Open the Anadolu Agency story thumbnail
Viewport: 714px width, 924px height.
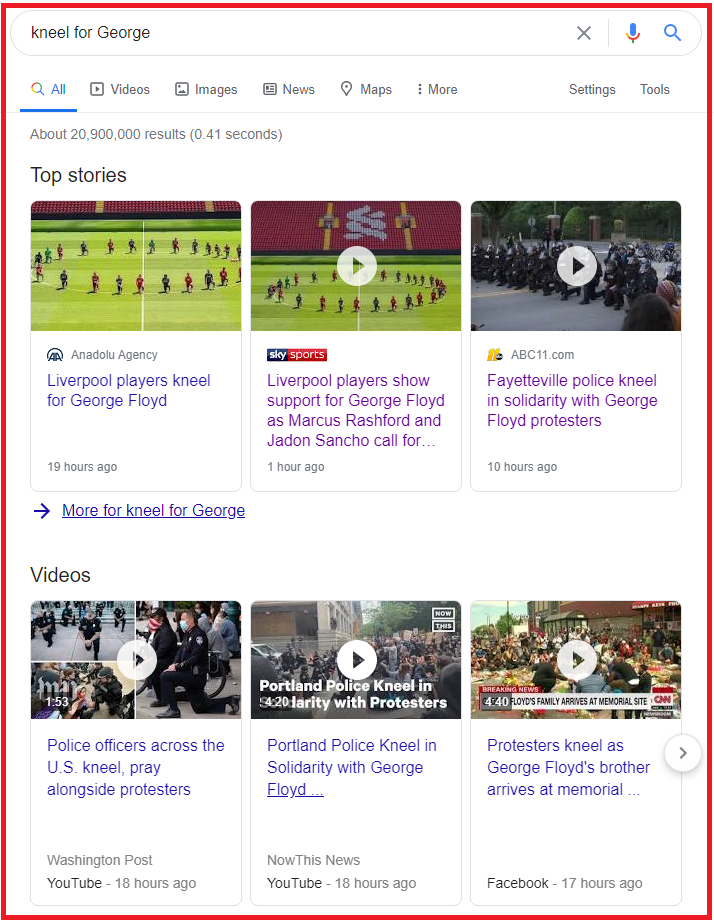(136, 266)
